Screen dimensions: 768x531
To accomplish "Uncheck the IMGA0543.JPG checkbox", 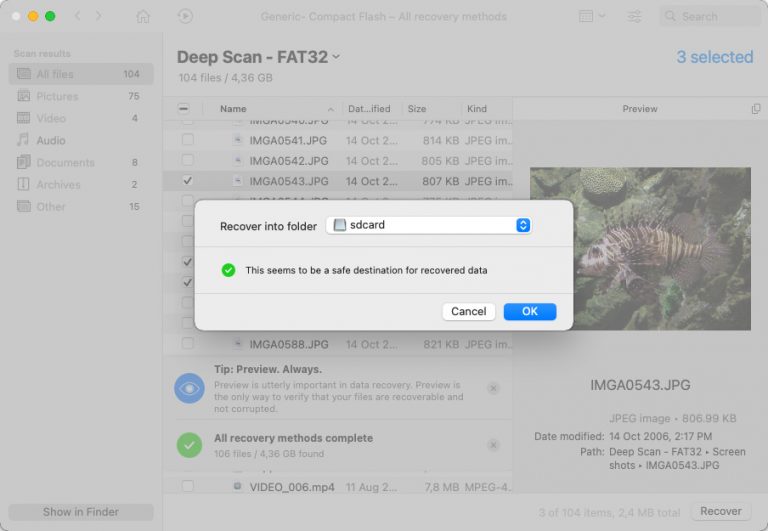I will point(188,181).
